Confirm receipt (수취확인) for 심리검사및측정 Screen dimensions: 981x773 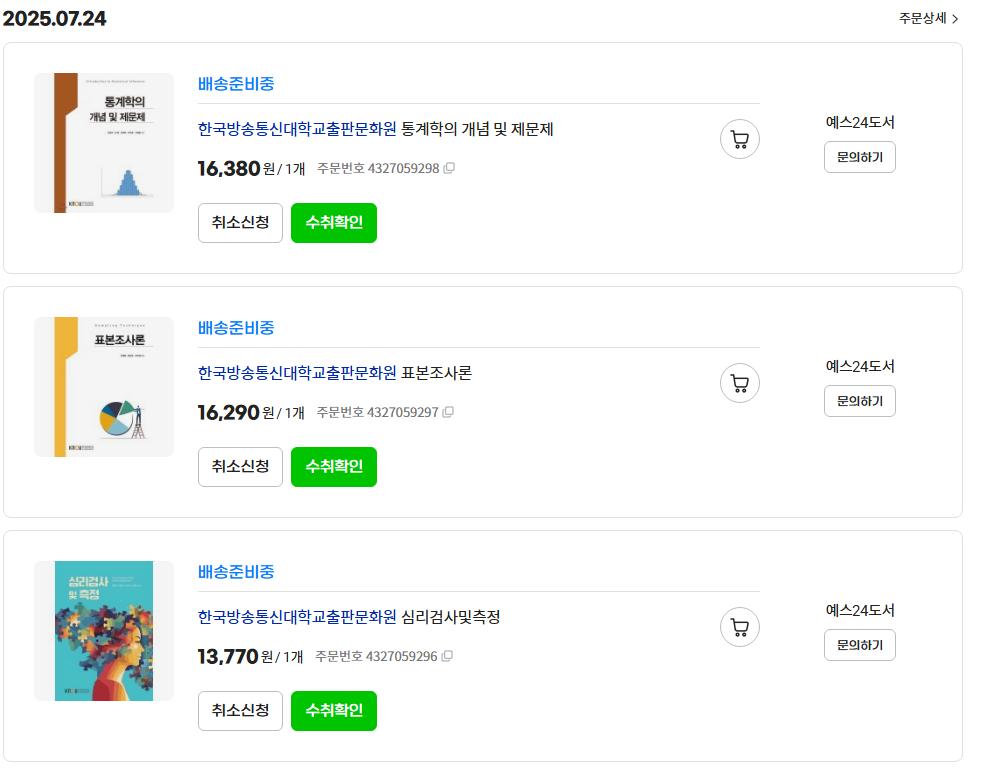(x=334, y=710)
